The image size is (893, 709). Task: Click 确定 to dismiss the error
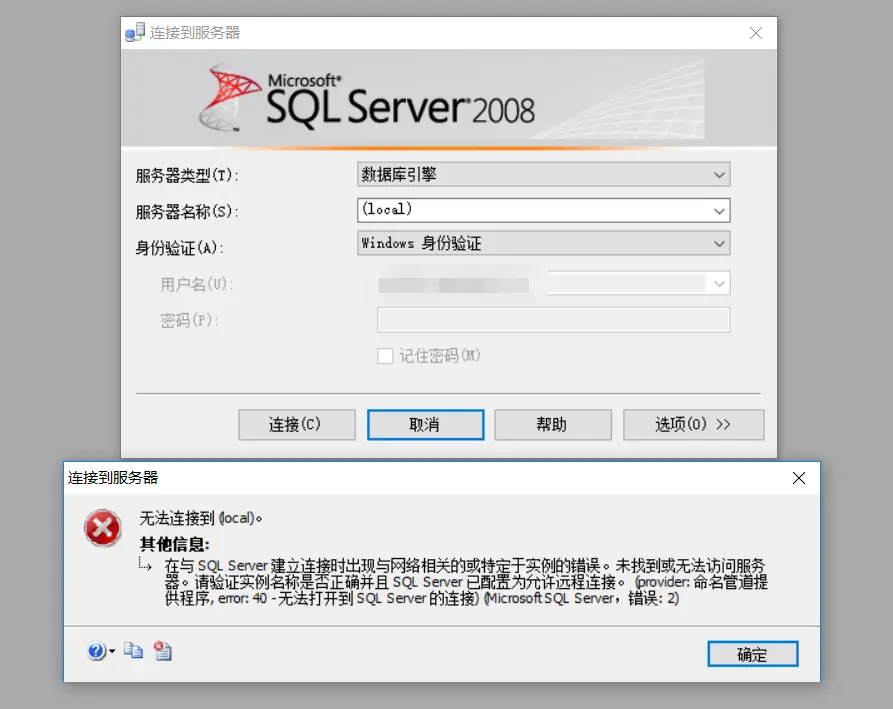click(x=752, y=654)
